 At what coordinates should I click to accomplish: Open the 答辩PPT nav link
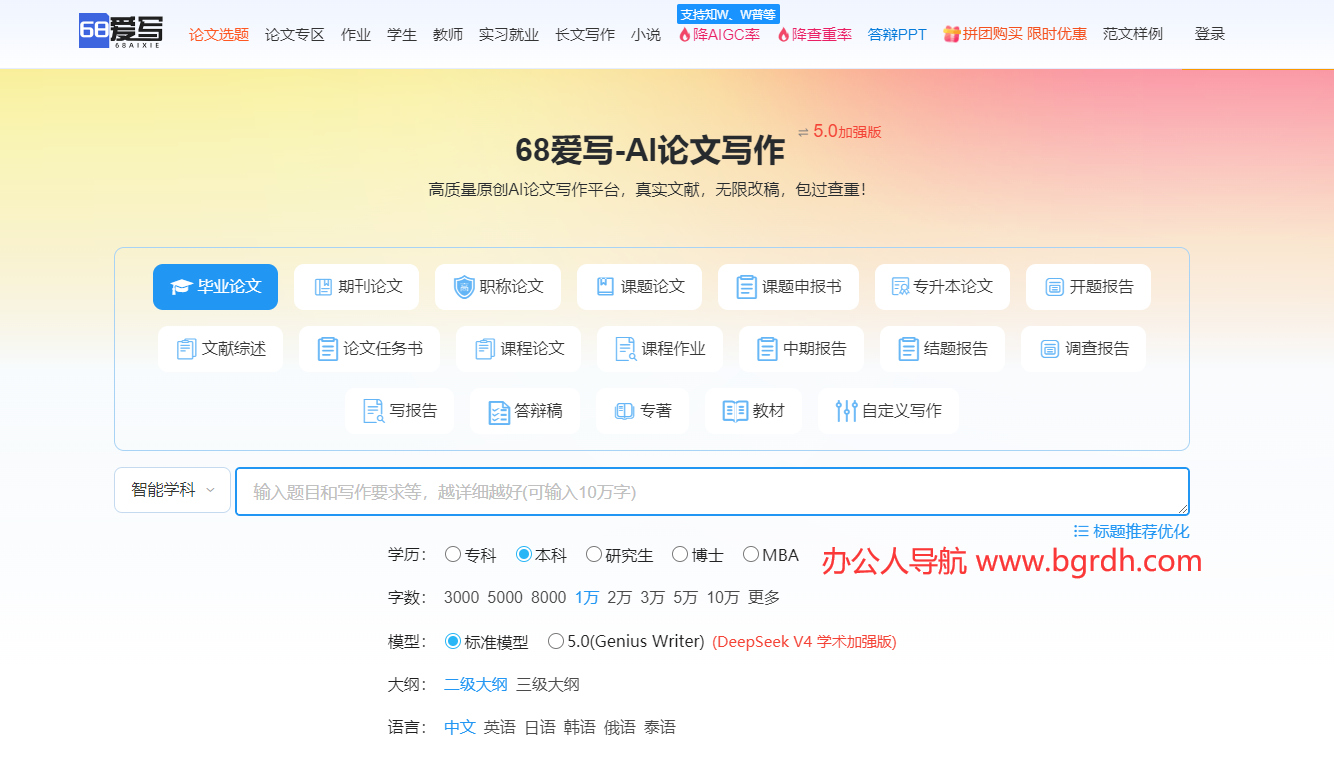coord(897,34)
